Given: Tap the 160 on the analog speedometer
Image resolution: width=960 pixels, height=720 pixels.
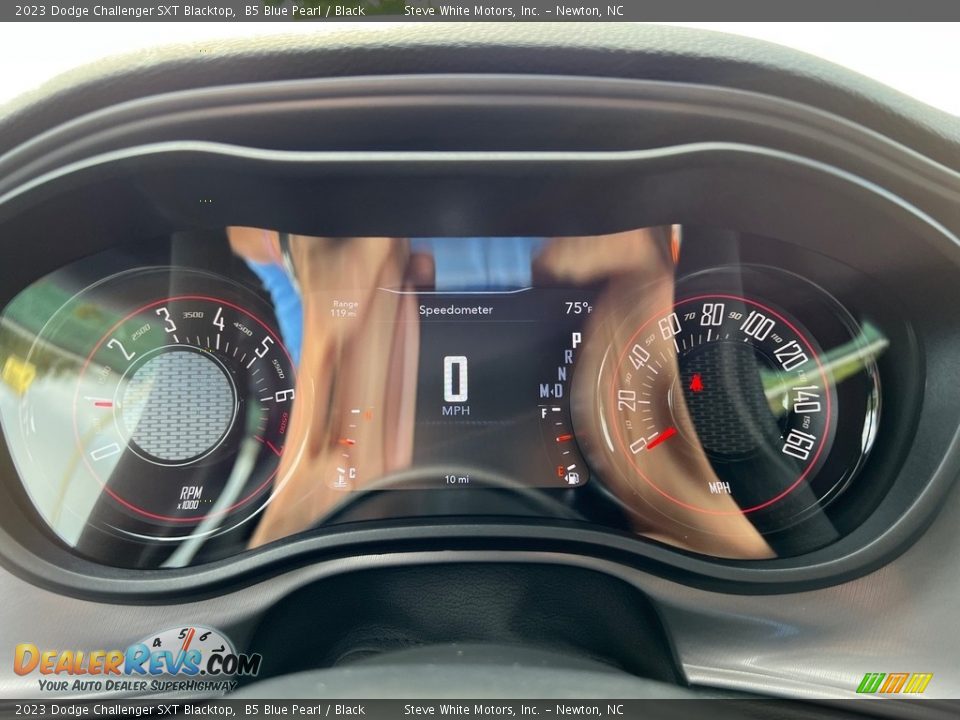Looking at the screenshot, I should tap(797, 444).
